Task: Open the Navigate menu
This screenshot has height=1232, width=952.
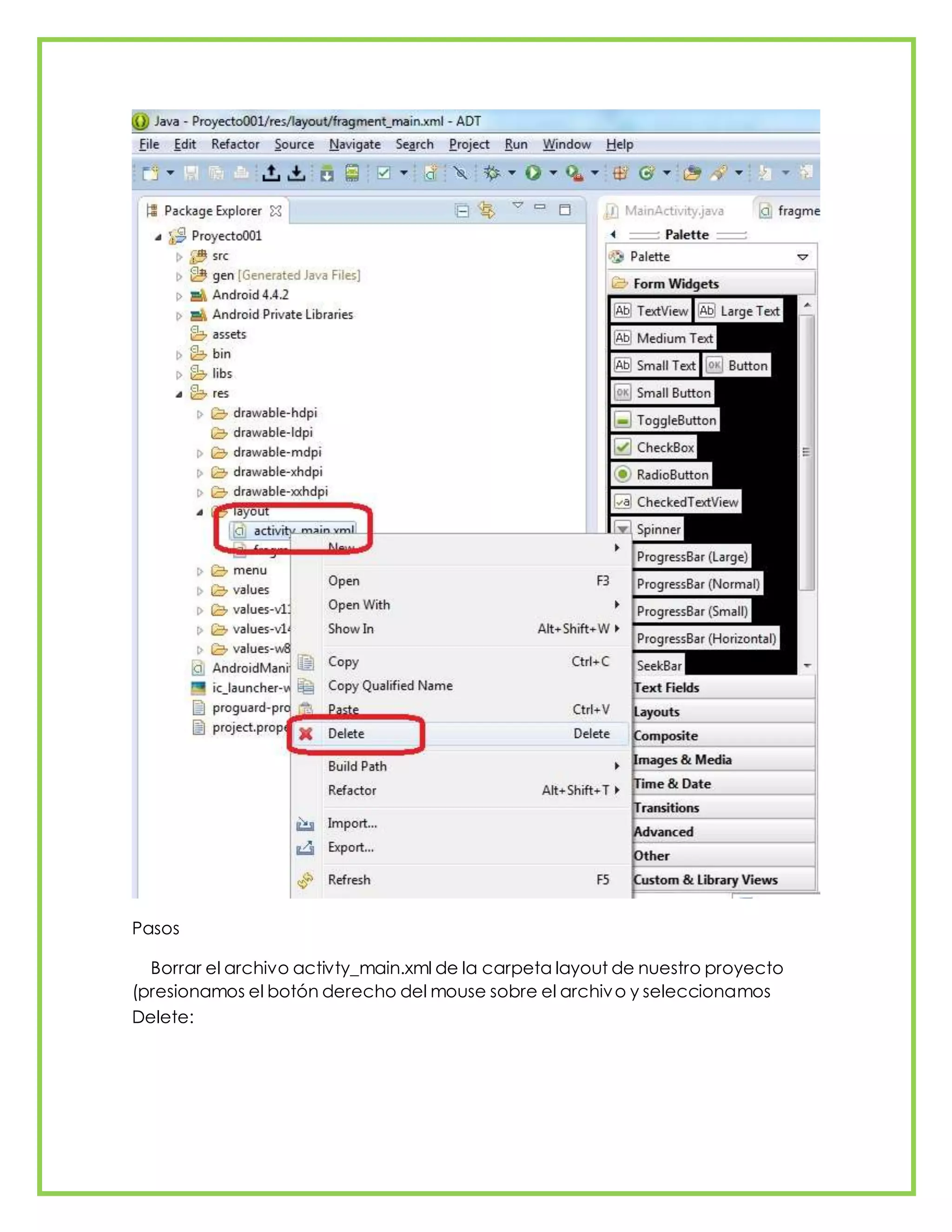Action: click(x=355, y=145)
